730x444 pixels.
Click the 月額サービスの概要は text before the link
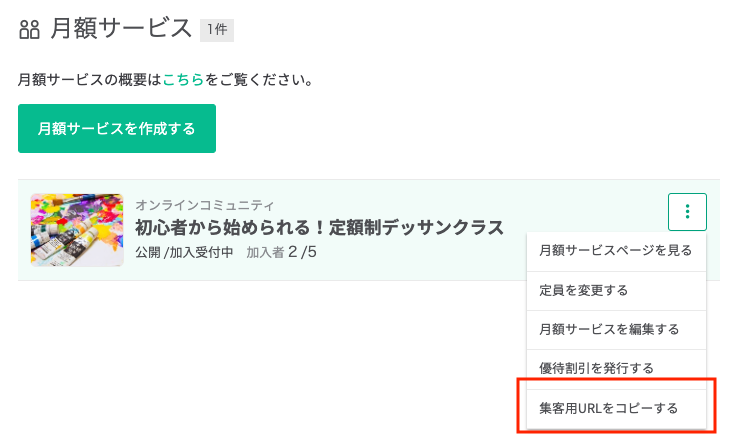pos(90,80)
